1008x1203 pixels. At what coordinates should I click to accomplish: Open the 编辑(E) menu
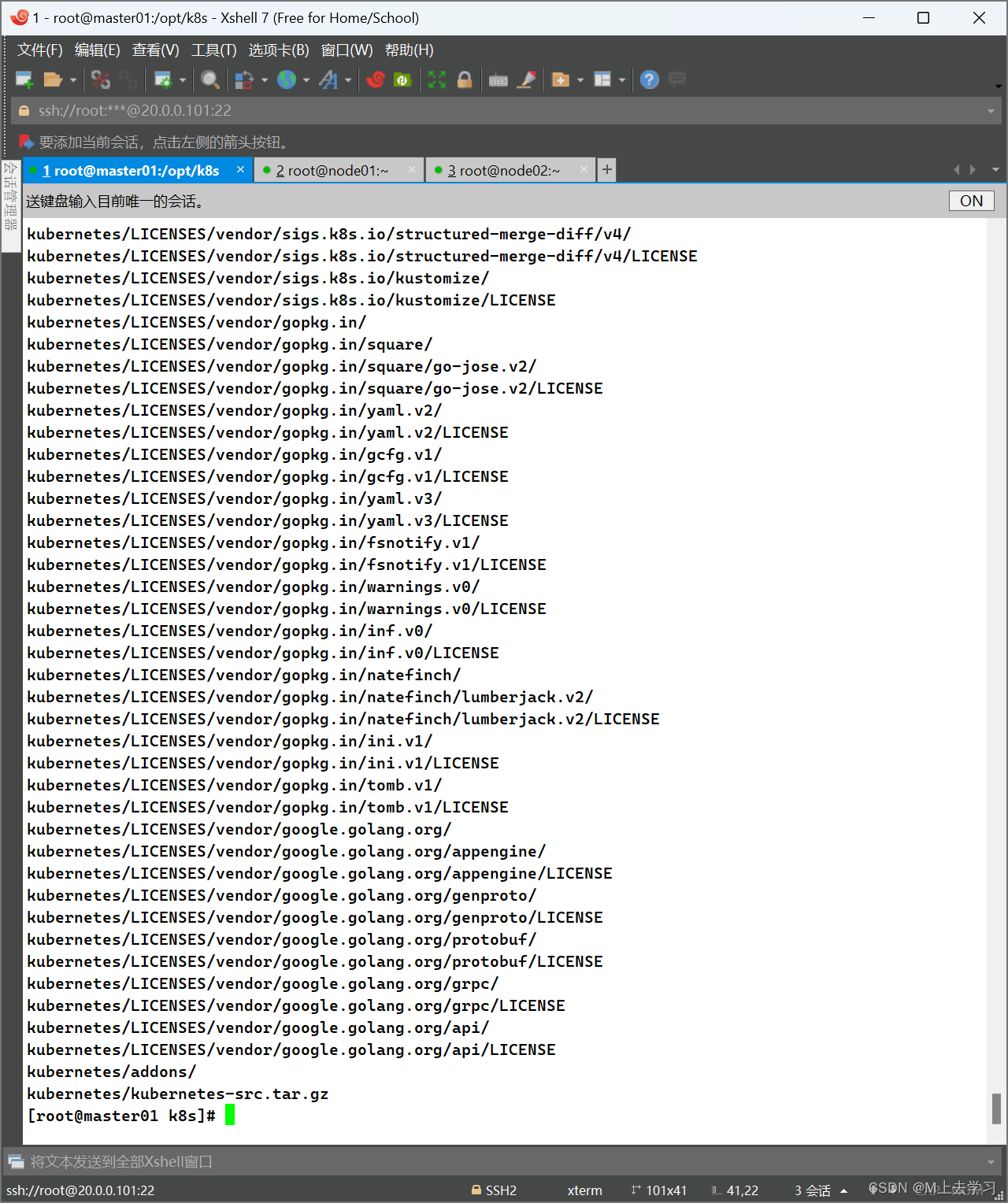98,50
